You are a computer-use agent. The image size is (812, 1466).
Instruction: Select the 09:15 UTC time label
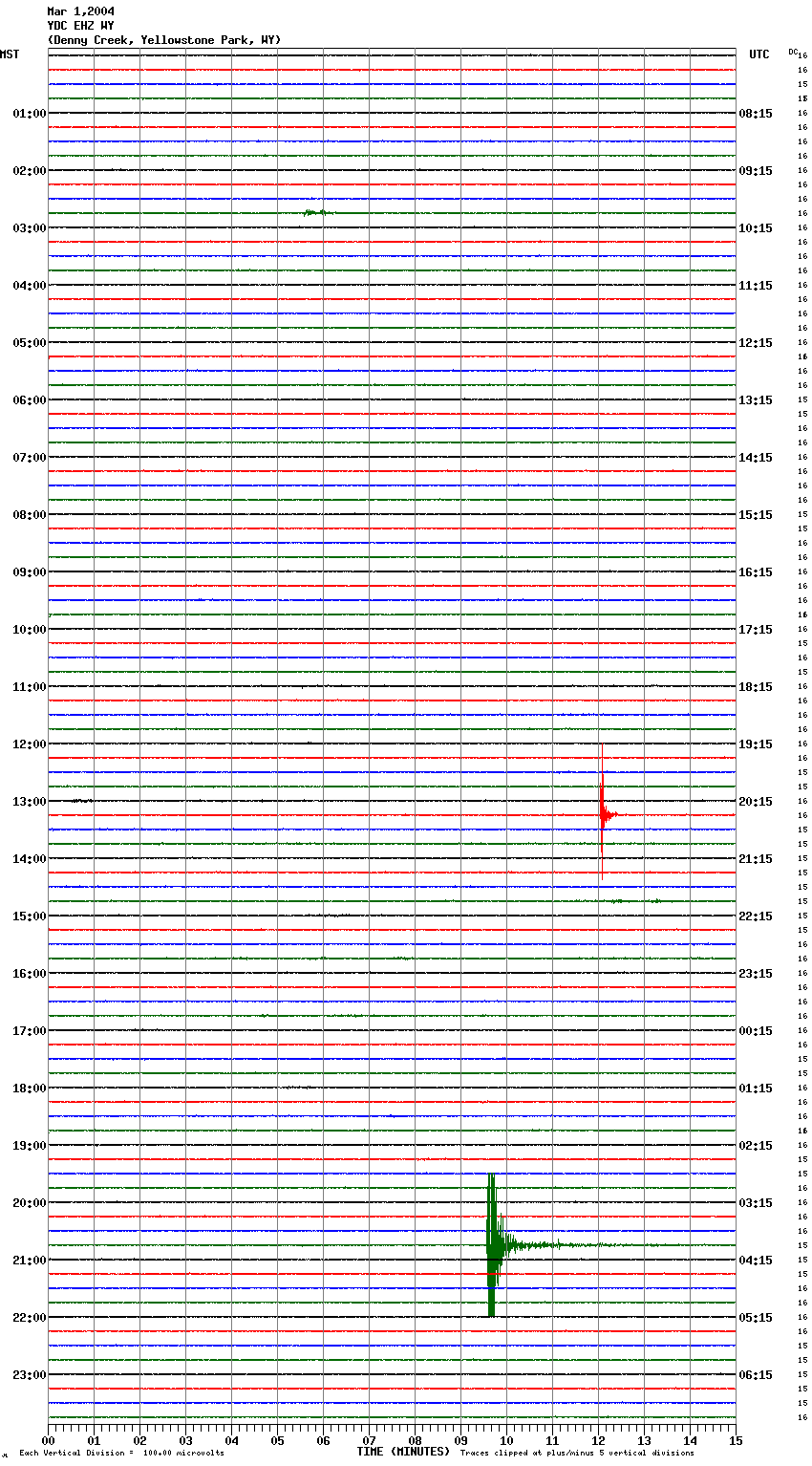(756, 171)
